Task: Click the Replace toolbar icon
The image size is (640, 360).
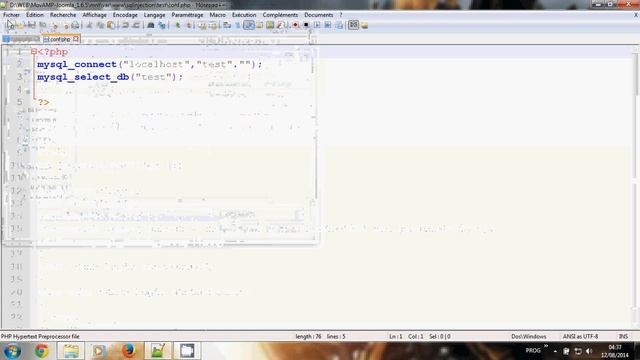Action: [x=162, y=25]
